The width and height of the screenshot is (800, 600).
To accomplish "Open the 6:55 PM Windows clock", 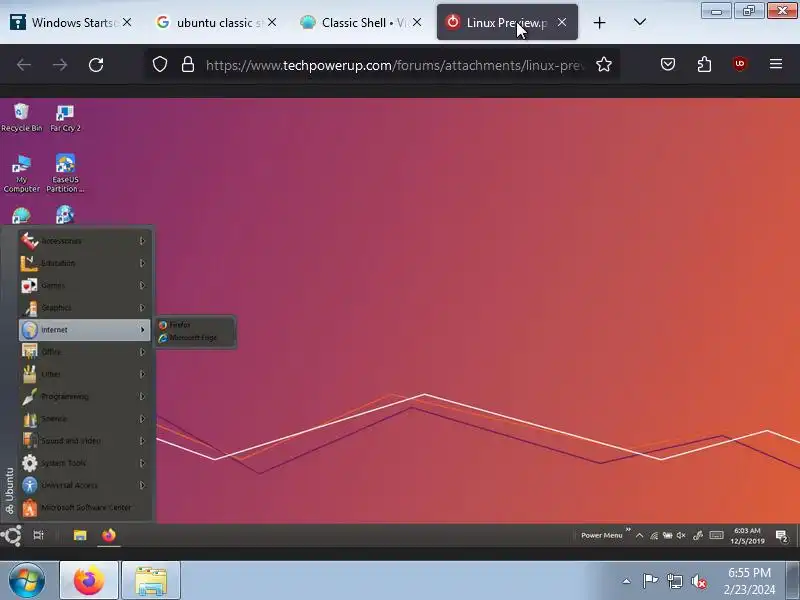I will [x=749, y=581].
